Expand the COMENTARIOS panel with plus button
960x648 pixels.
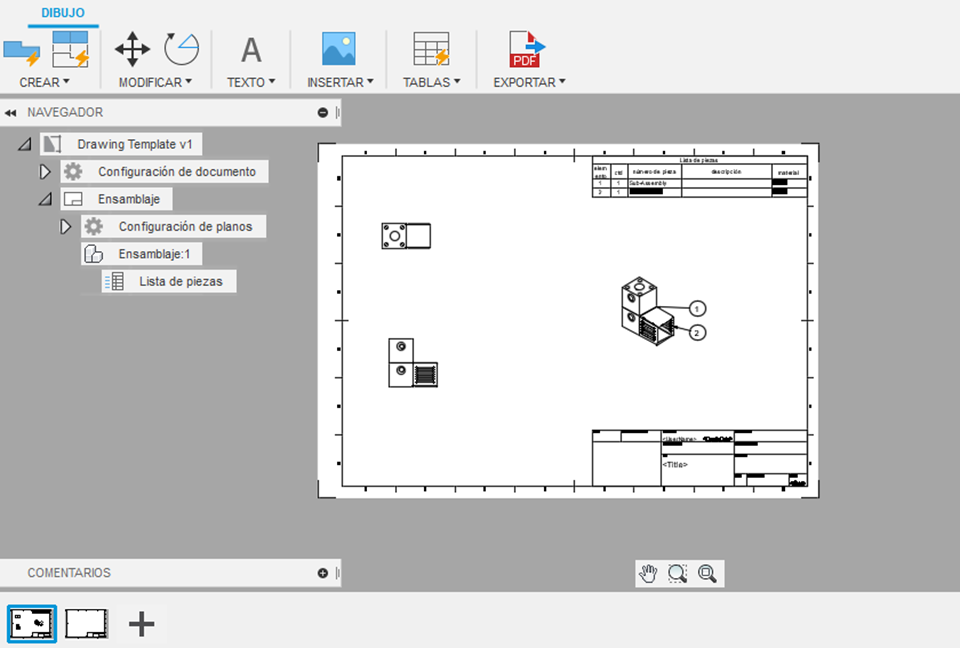click(323, 573)
